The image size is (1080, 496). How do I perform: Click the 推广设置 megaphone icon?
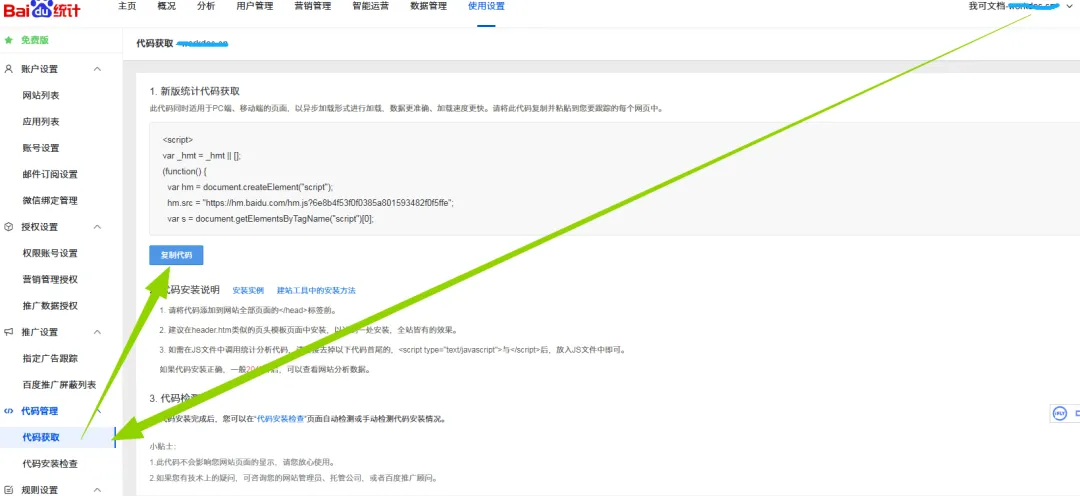click(x=9, y=332)
